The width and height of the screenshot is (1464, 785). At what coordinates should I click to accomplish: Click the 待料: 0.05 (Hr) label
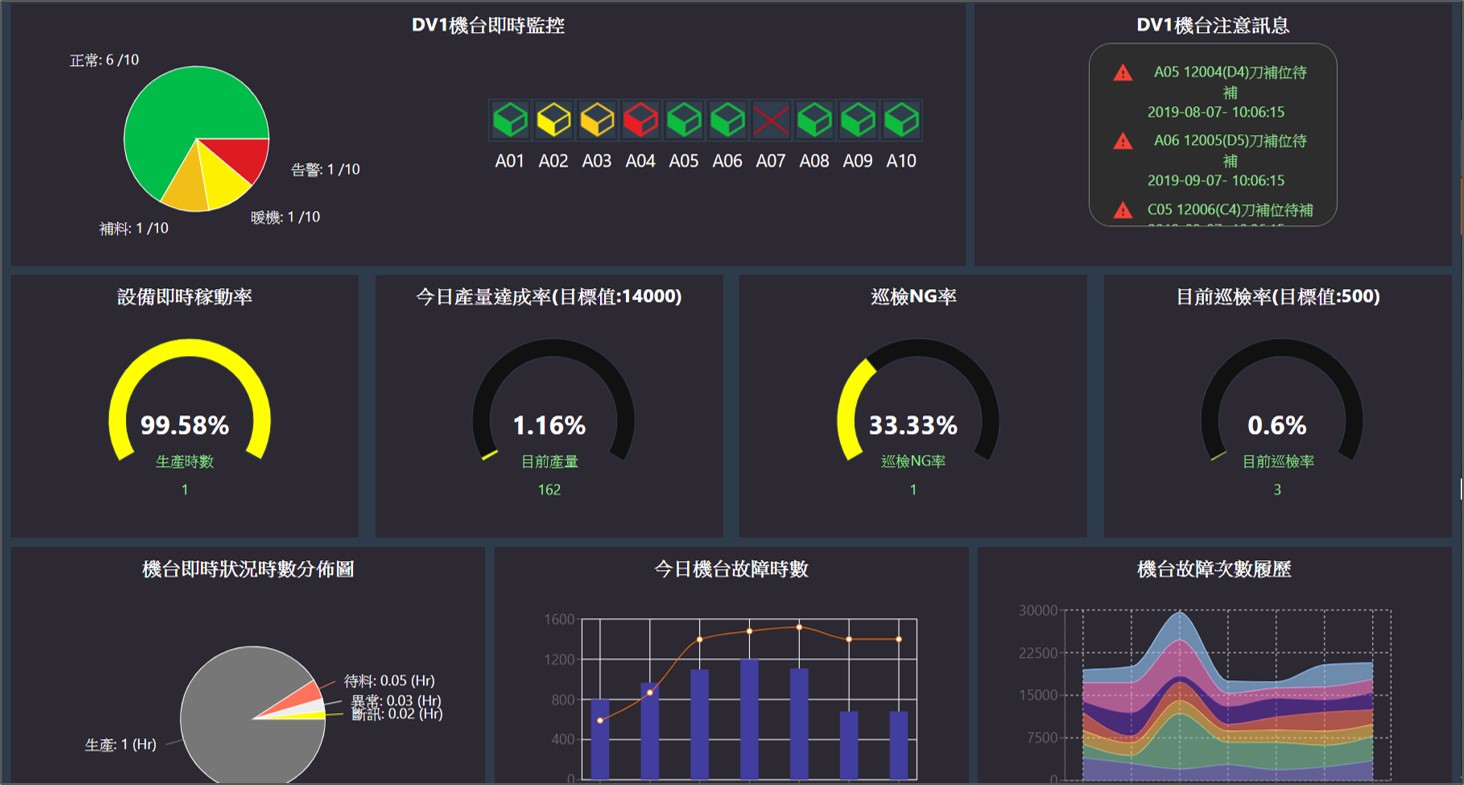[389, 681]
